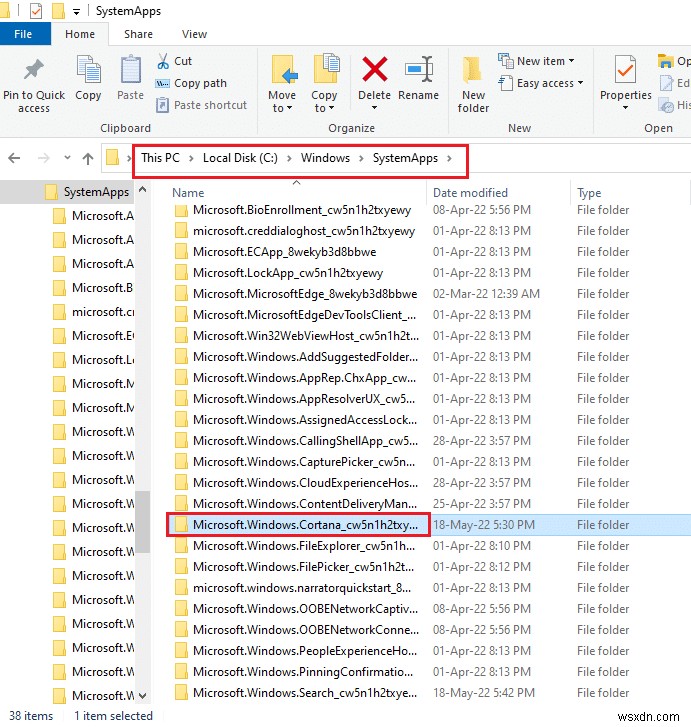Viewport: 691px width, 727px height.
Task: Expand chevron after Windows breadcrumb
Action: 361,159
